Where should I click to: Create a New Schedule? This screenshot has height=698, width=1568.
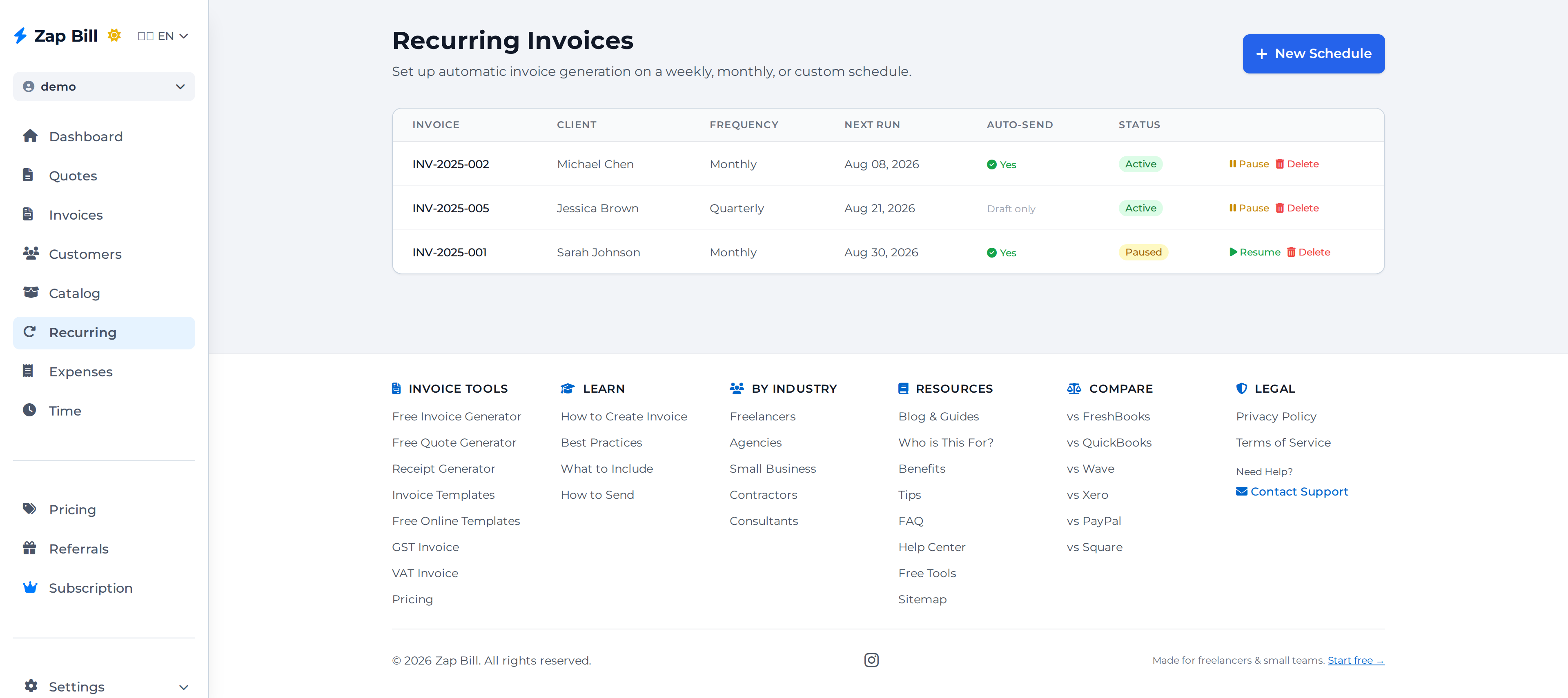(x=1314, y=53)
